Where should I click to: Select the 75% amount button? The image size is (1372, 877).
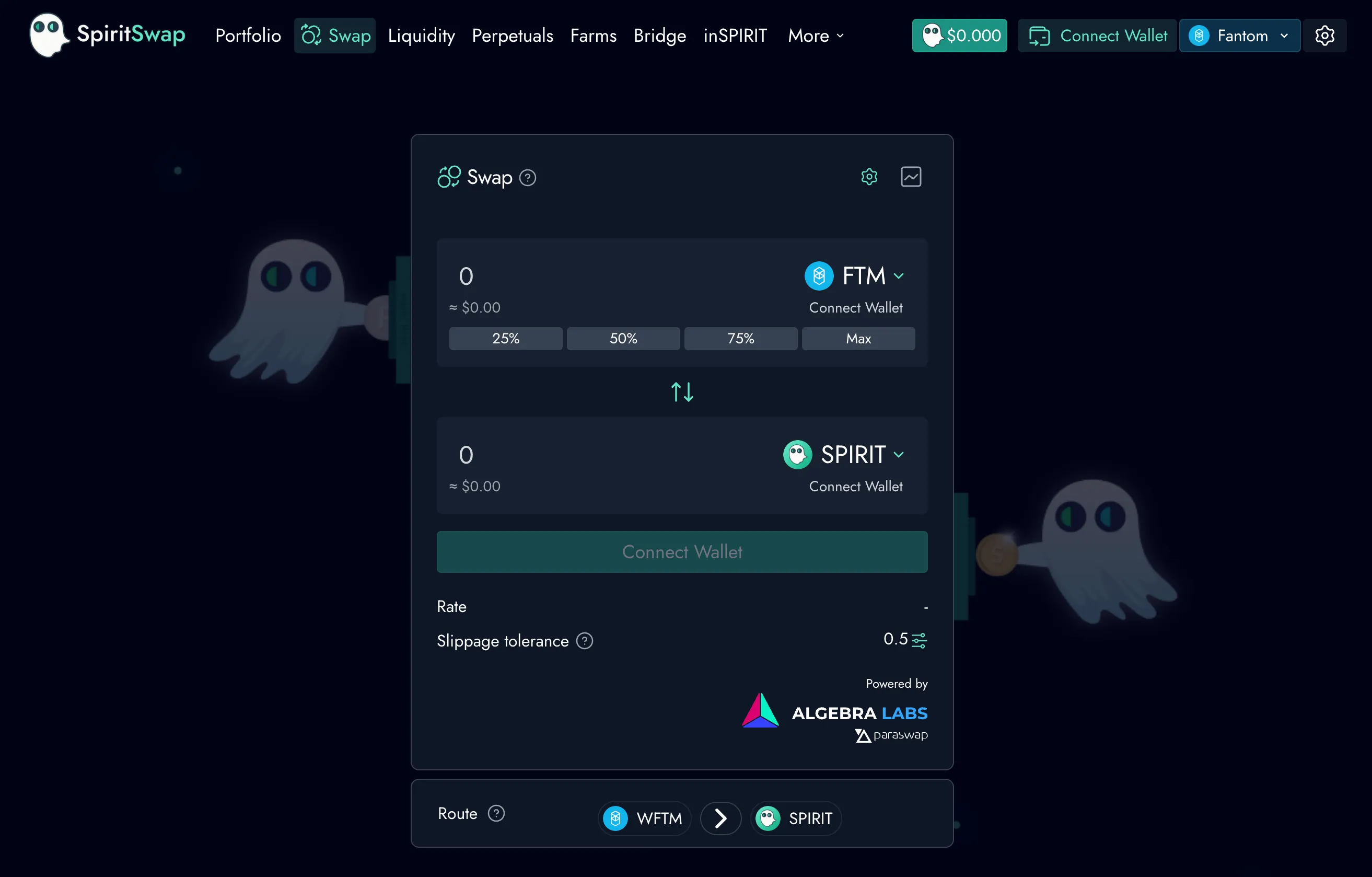[x=741, y=339]
